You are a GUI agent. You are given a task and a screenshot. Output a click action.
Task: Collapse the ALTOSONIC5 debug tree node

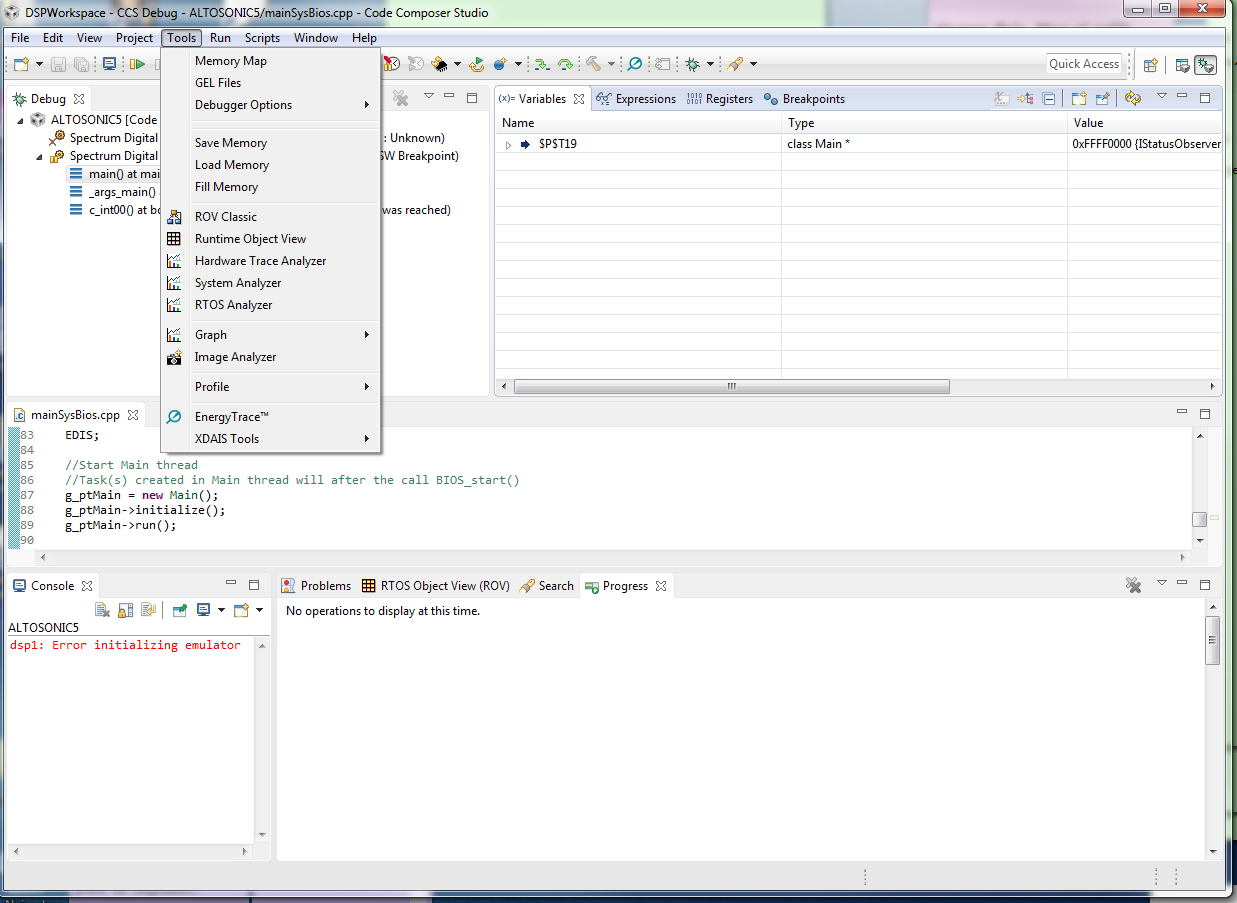21,120
